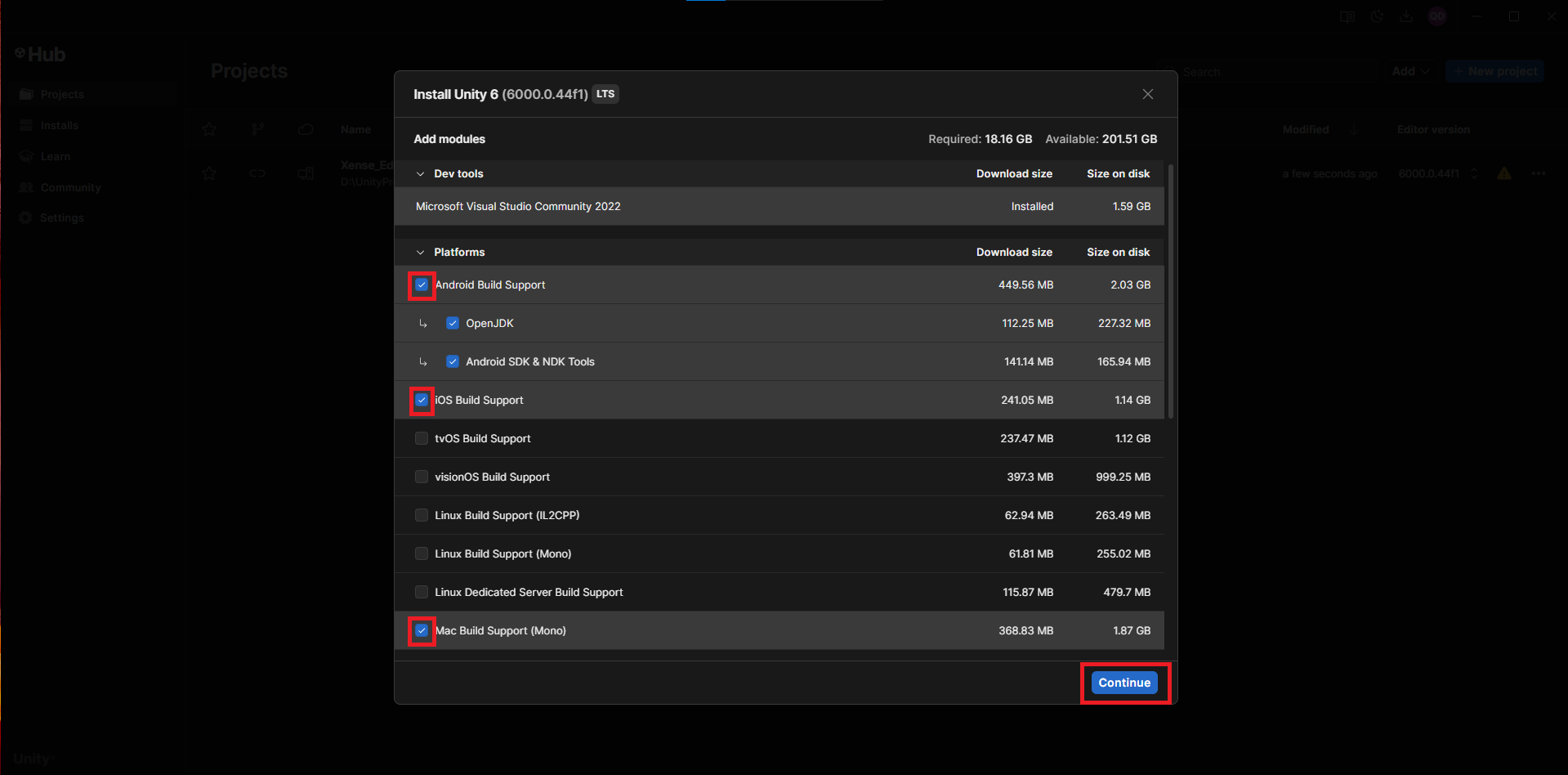Click the Continue button

(x=1124, y=683)
